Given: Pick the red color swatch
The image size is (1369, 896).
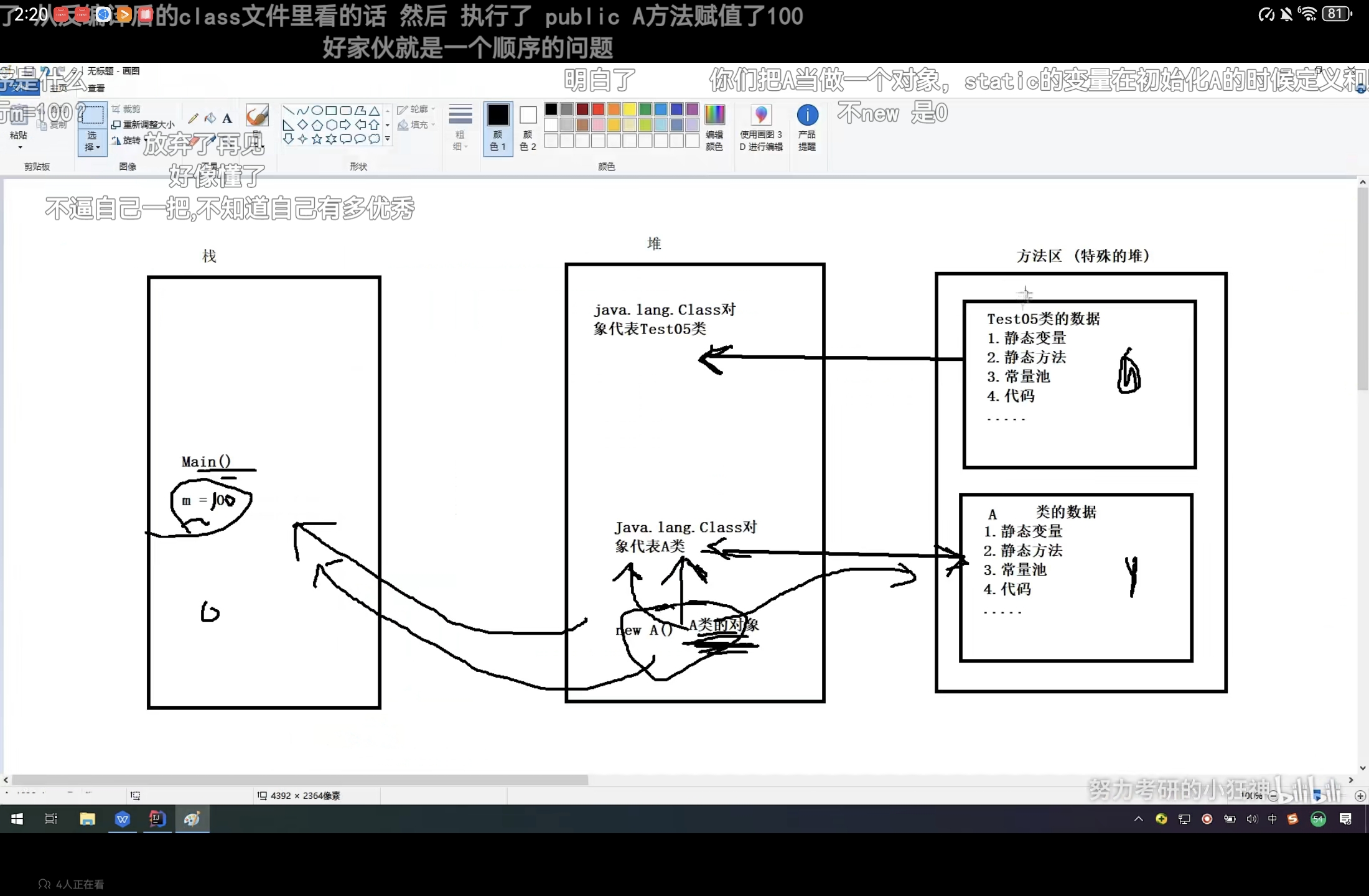Looking at the screenshot, I should coord(598,110).
